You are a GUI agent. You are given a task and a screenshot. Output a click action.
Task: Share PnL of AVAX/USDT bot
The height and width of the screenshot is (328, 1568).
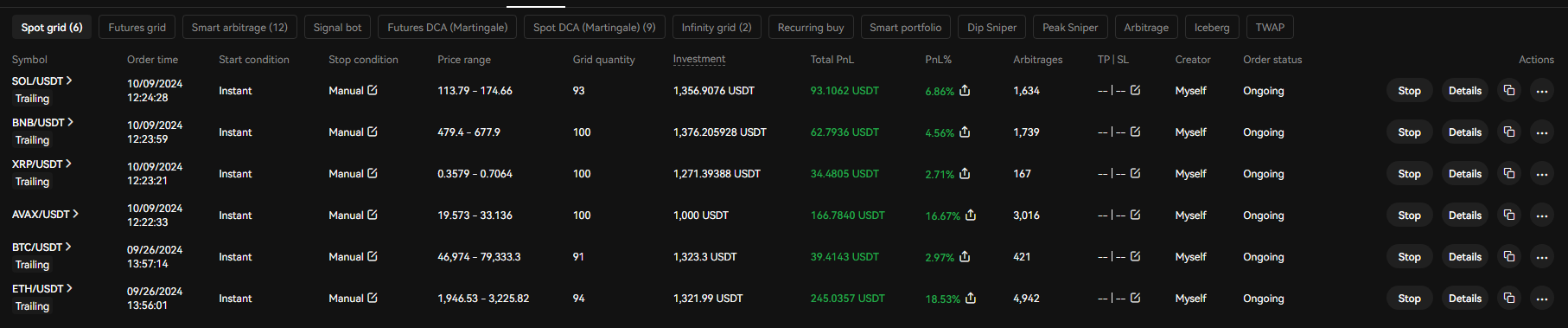pos(971,215)
